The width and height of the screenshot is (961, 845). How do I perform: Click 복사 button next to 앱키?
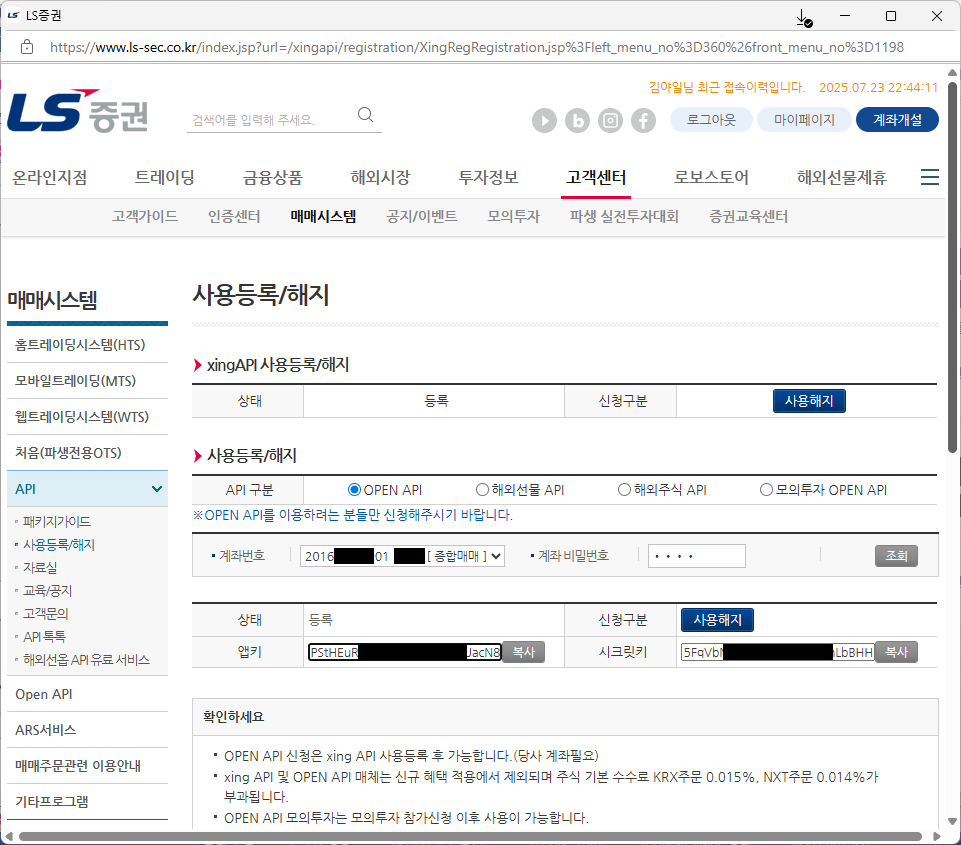[x=523, y=652]
